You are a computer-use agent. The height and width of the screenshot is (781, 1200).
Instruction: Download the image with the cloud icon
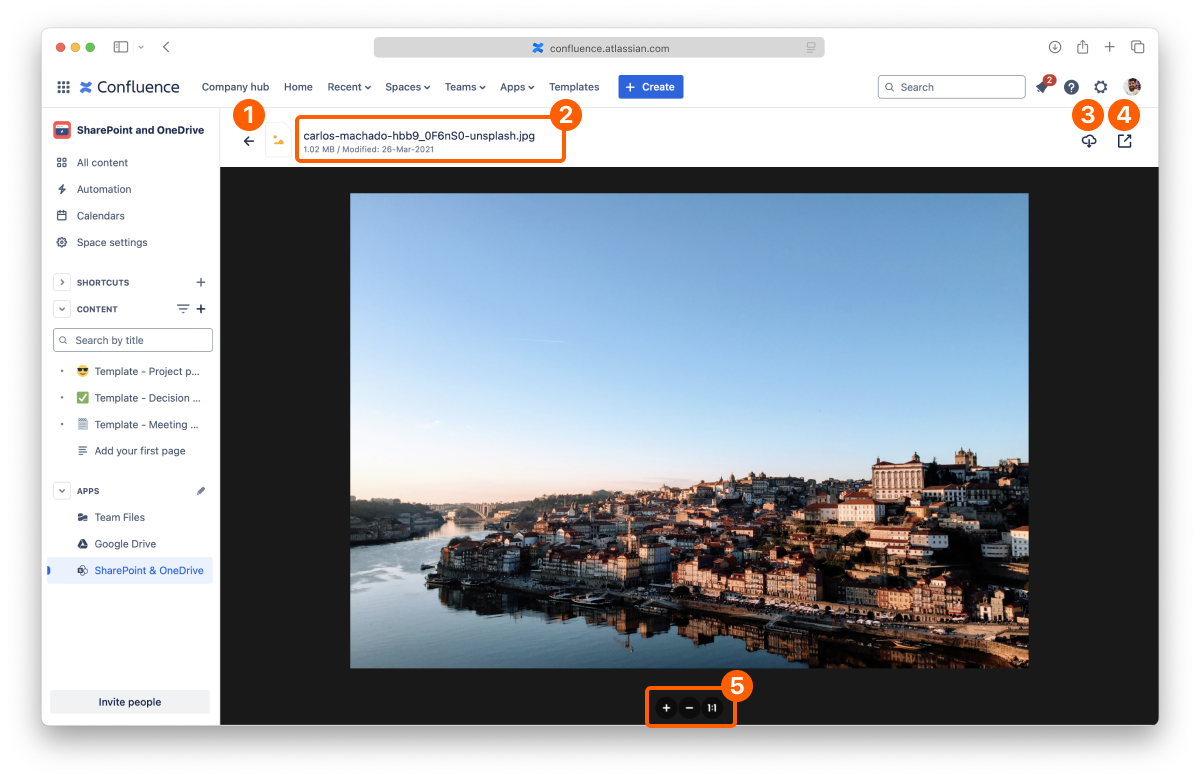[1089, 141]
